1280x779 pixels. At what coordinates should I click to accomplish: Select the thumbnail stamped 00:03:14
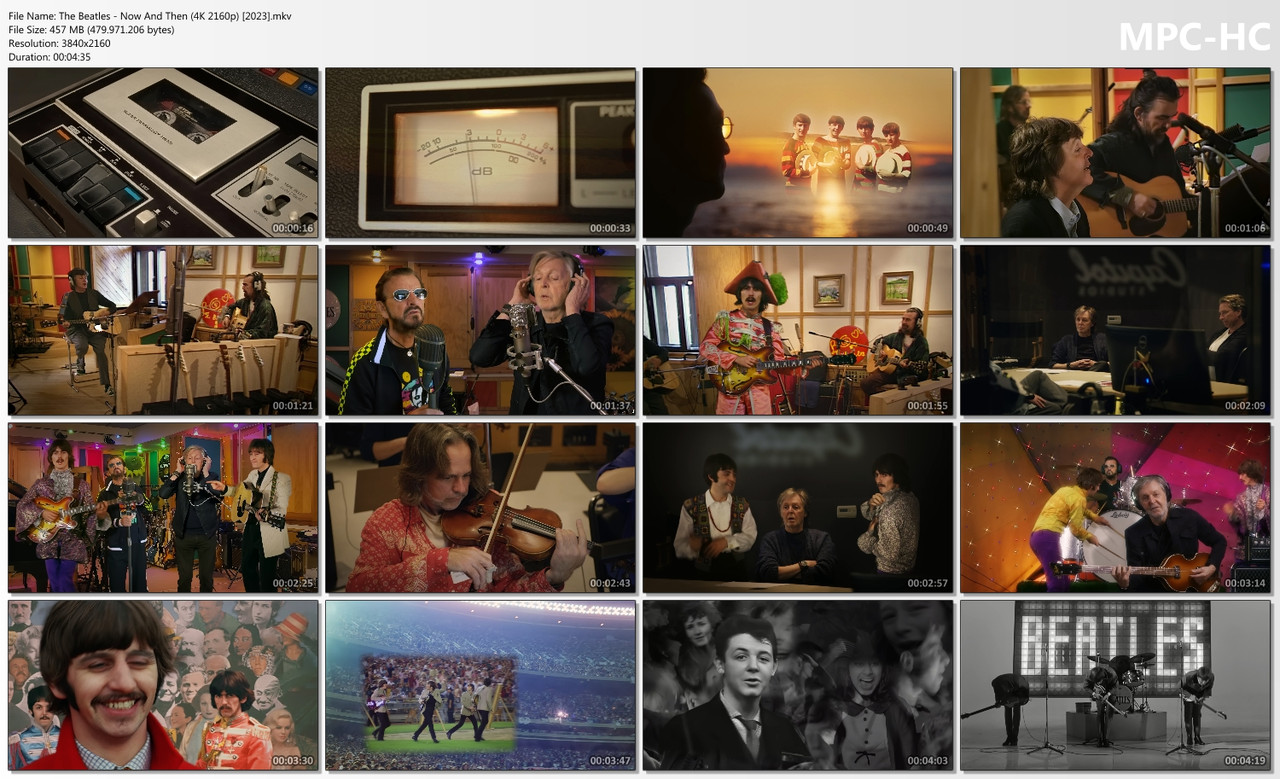[x=1115, y=508]
